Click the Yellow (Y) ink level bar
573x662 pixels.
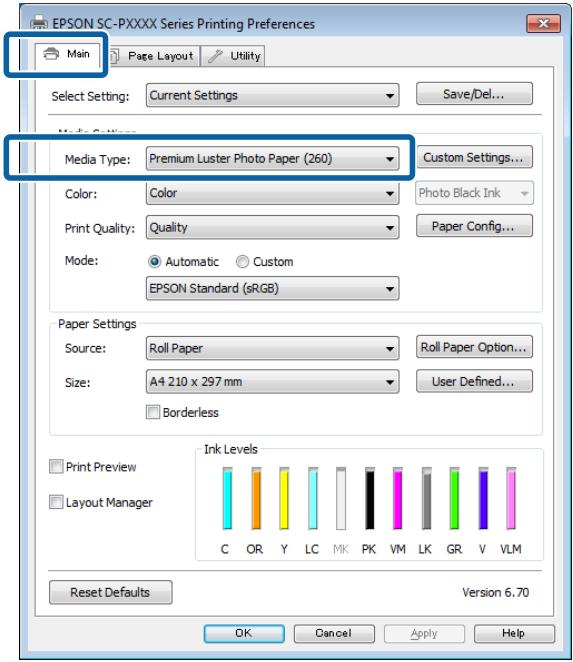[x=284, y=498]
